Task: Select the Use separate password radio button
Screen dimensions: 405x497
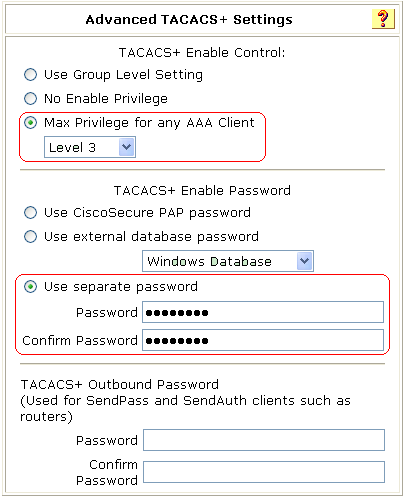Action: click(30, 287)
